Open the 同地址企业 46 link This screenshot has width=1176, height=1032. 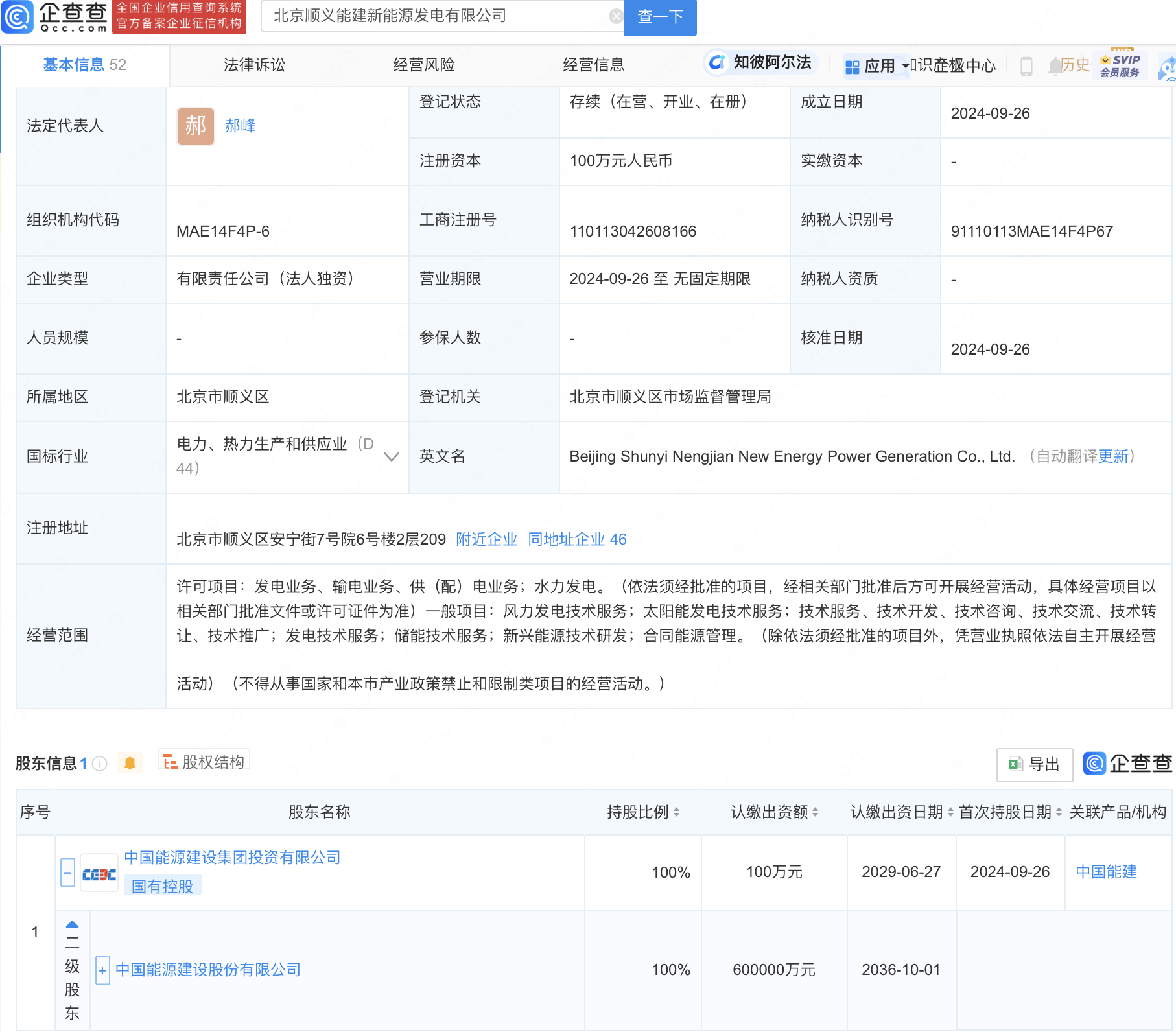tap(577, 539)
